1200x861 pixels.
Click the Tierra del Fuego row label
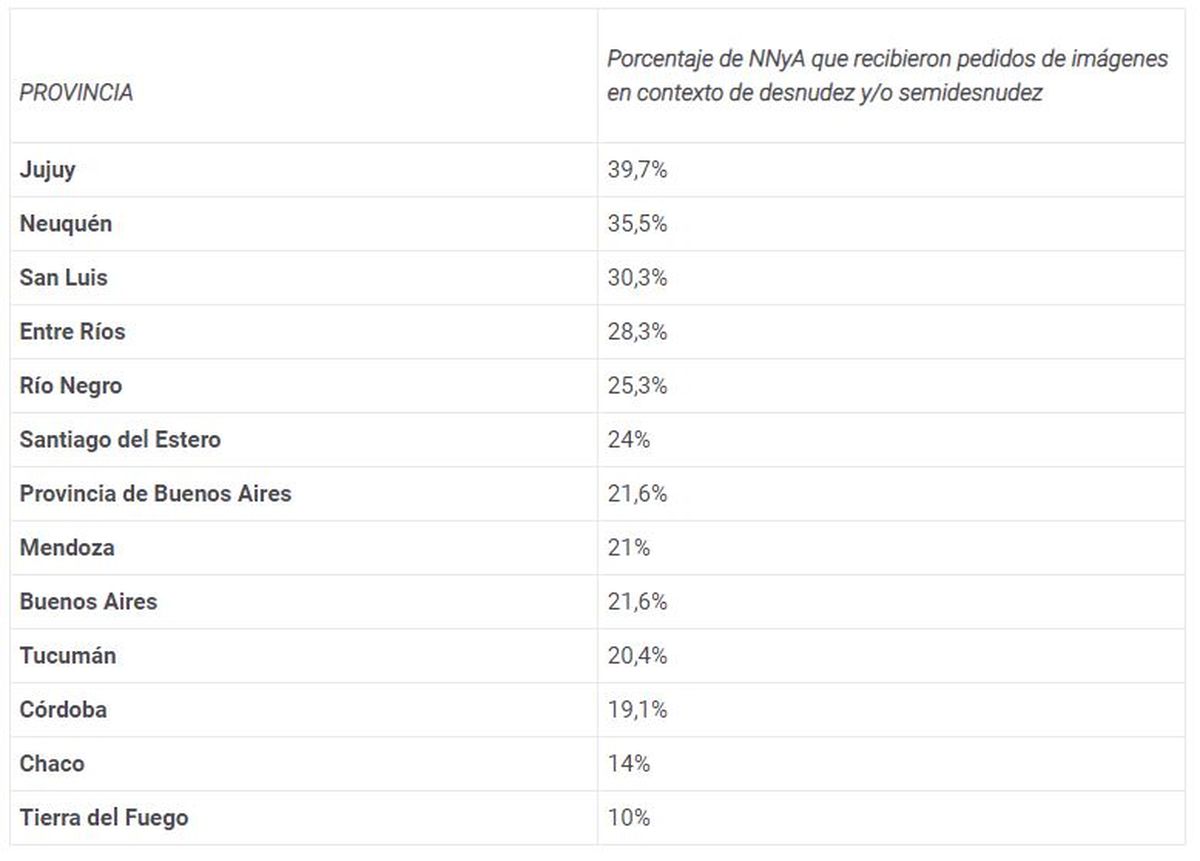click(104, 818)
